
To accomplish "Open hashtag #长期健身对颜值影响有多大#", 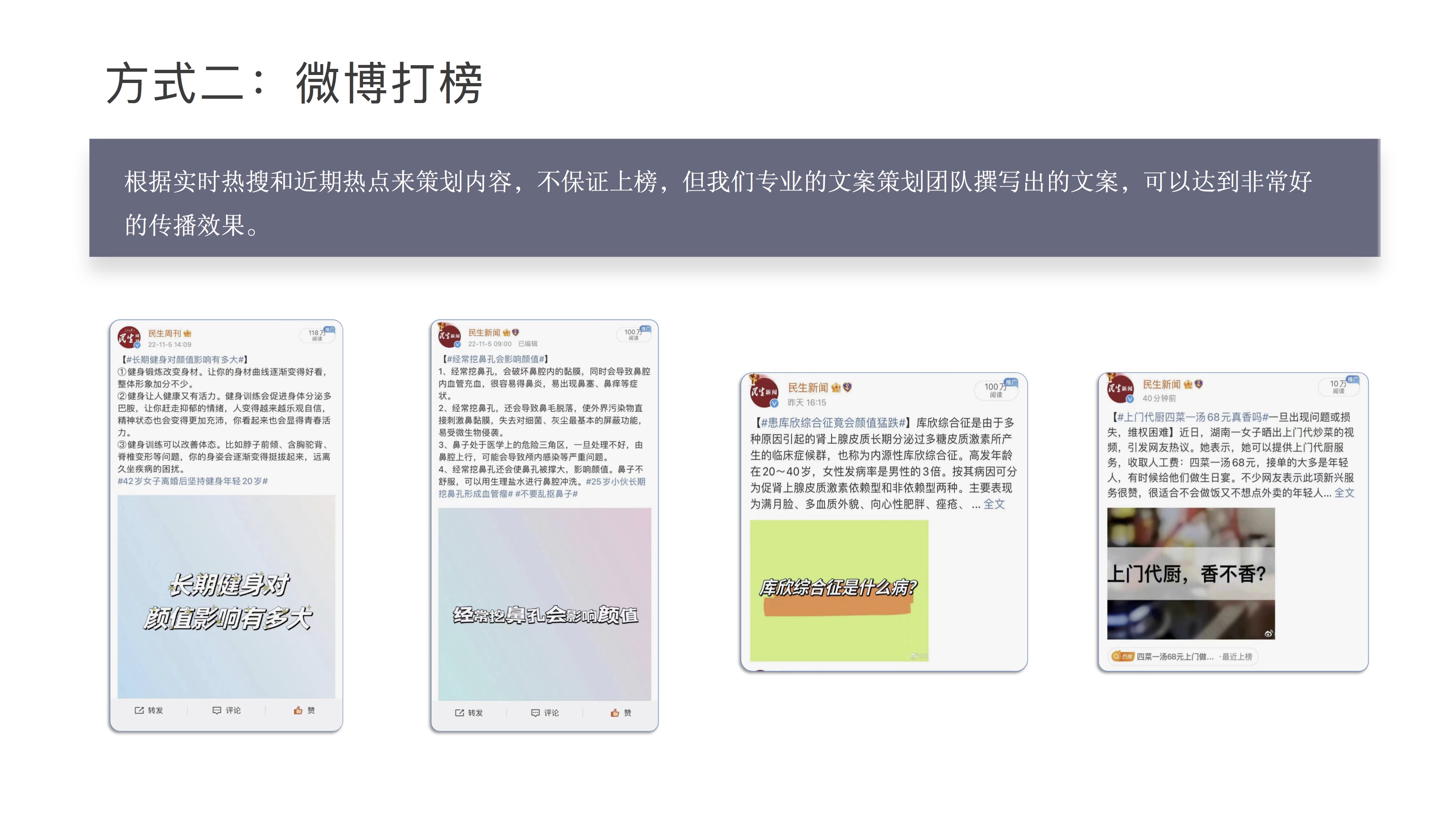I will [x=185, y=360].
